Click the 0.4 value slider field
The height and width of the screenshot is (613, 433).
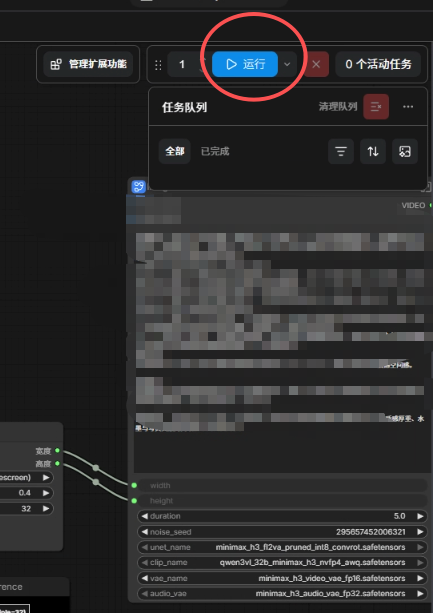(x=25, y=493)
